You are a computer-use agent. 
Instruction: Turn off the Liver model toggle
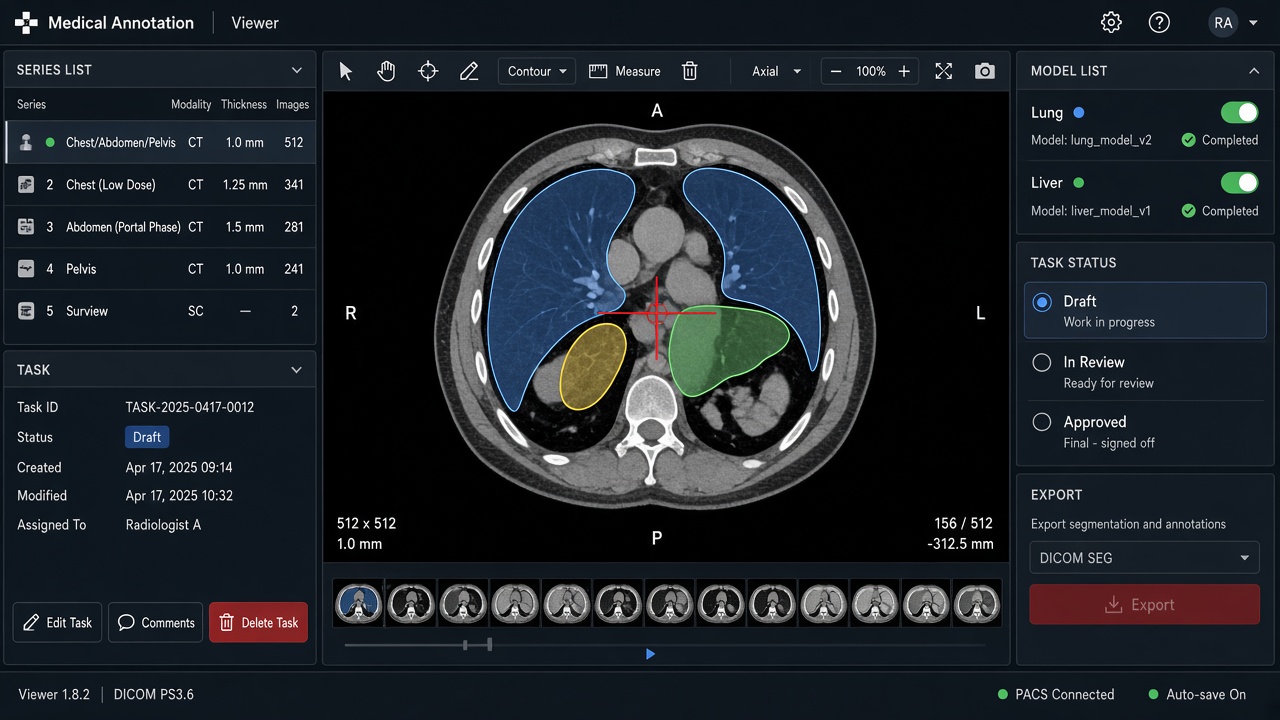[x=1240, y=183]
